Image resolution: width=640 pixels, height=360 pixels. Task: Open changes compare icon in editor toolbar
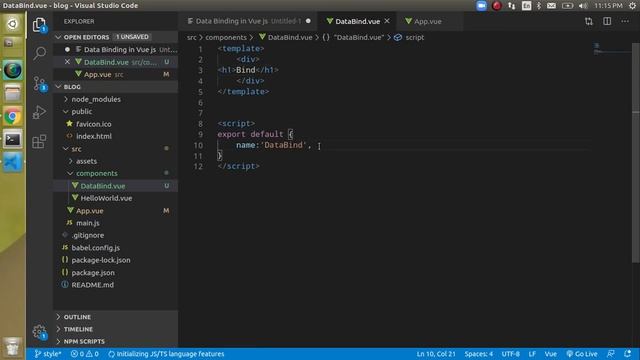coord(589,21)
